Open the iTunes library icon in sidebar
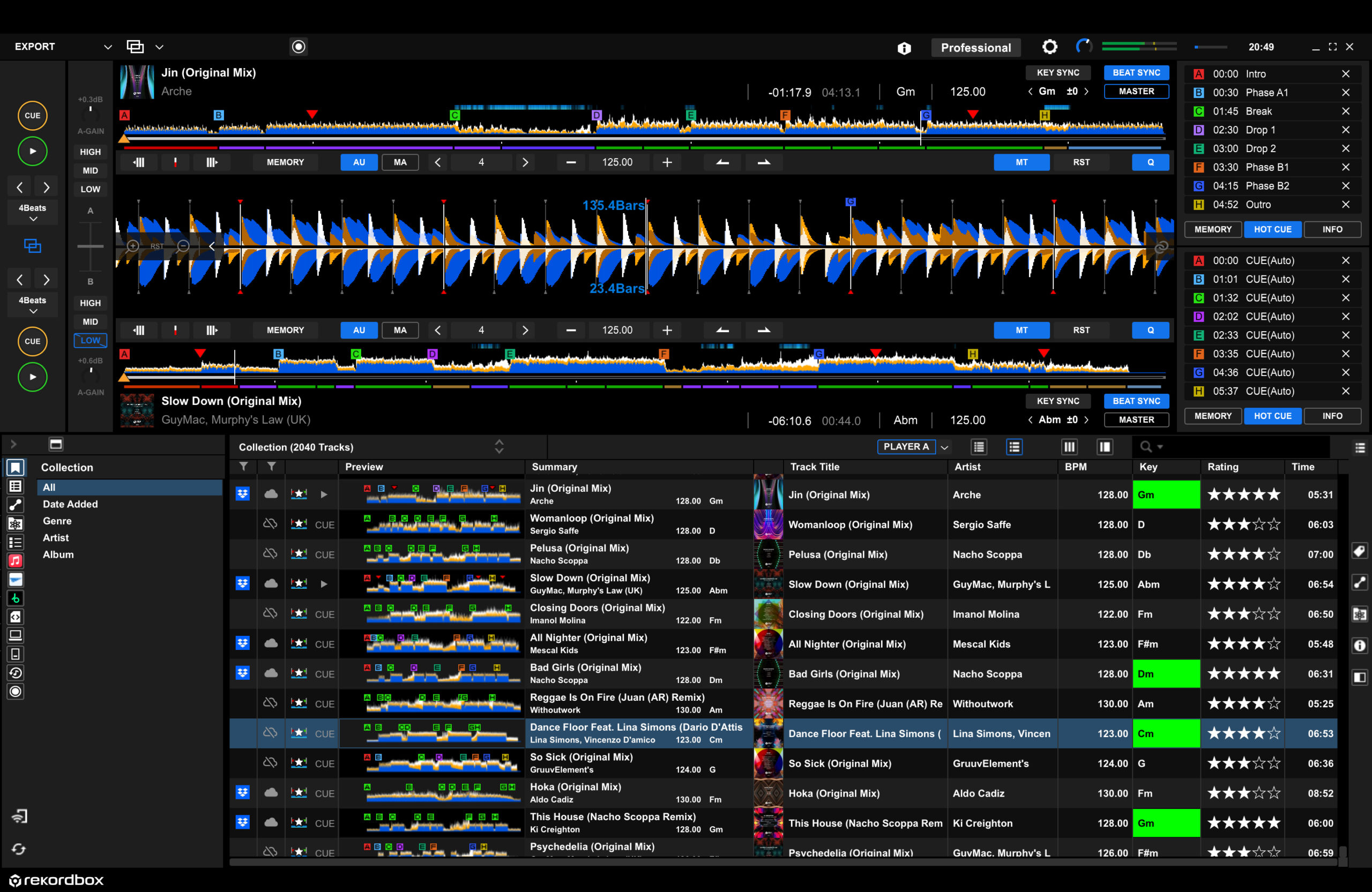This screenshot has height=892, width=1372. click(16, 561)
